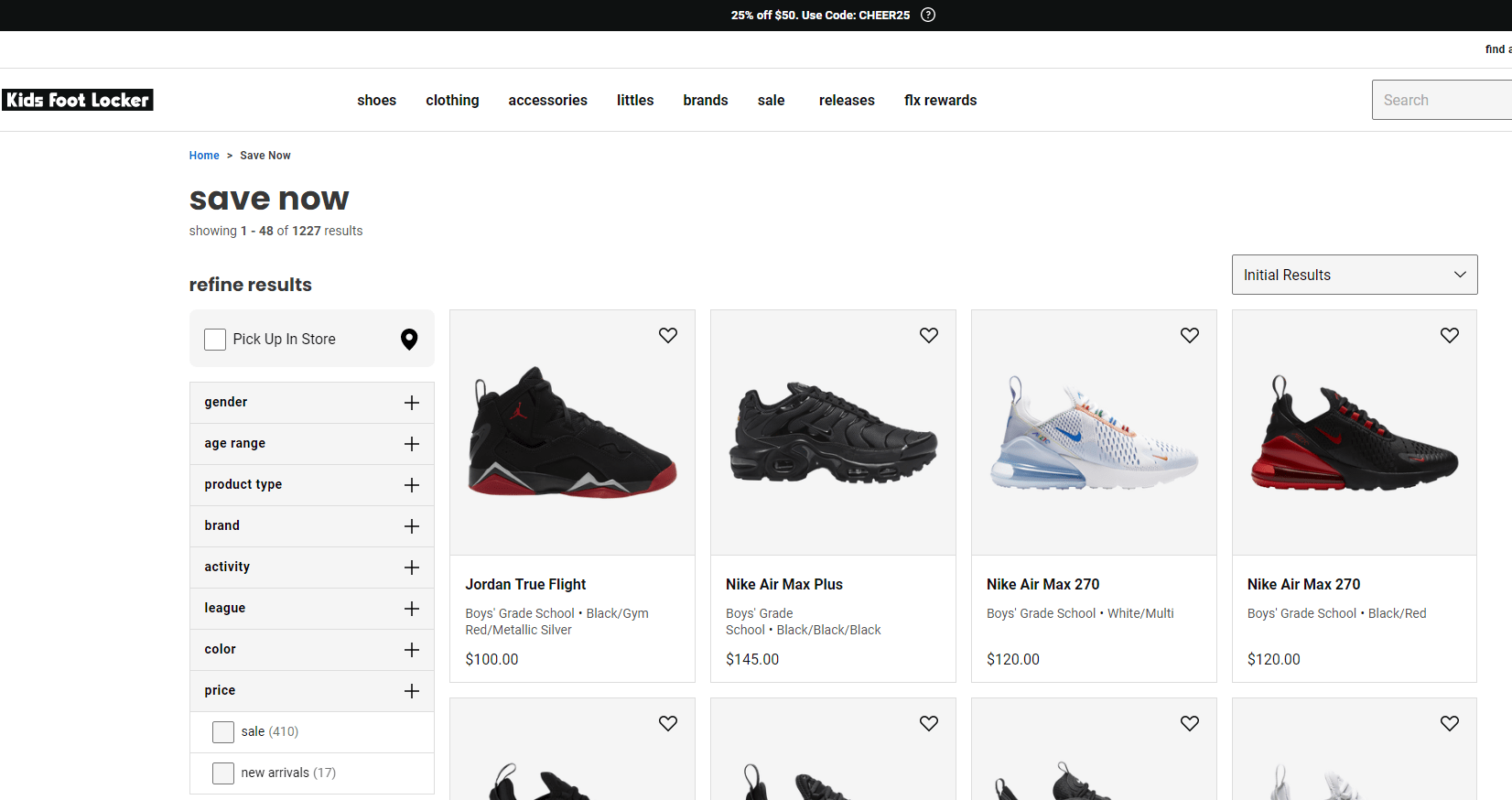The height and width of the screenshot is (800, 1512).
Task: Expand the gender filter
Action: pyautogui.click(x=312, y=403)
